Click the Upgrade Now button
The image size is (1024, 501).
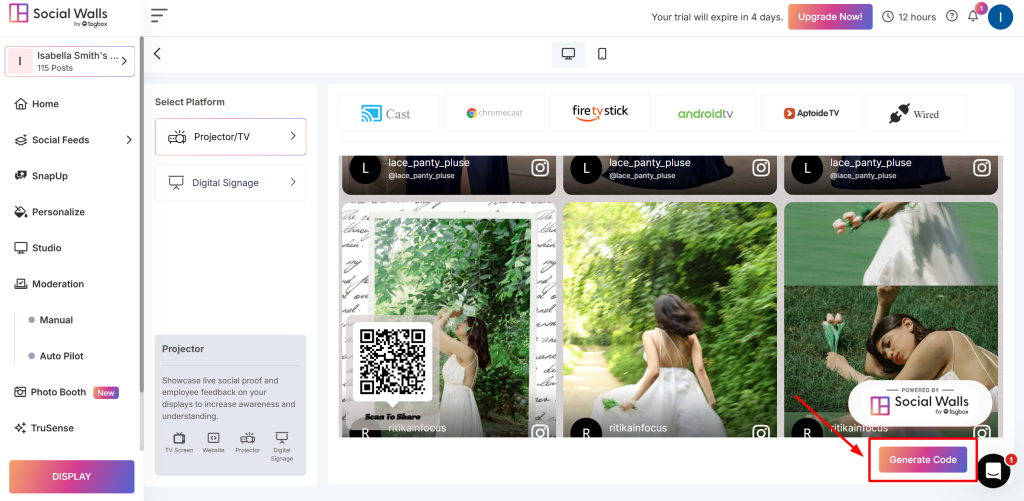tap(829, 17)
